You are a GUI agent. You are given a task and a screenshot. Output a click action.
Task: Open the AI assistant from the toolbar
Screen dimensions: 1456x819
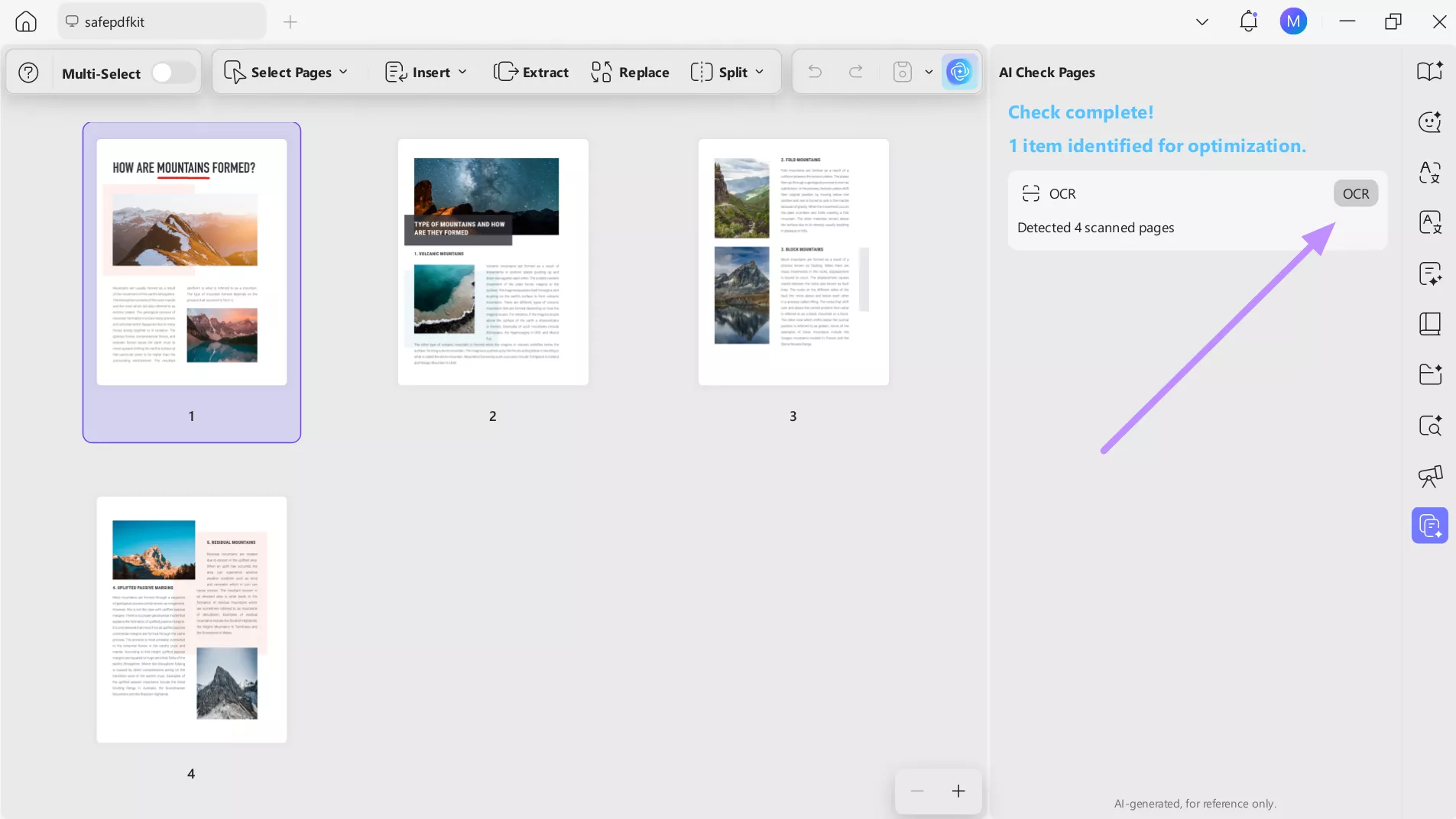click(960, 72)
